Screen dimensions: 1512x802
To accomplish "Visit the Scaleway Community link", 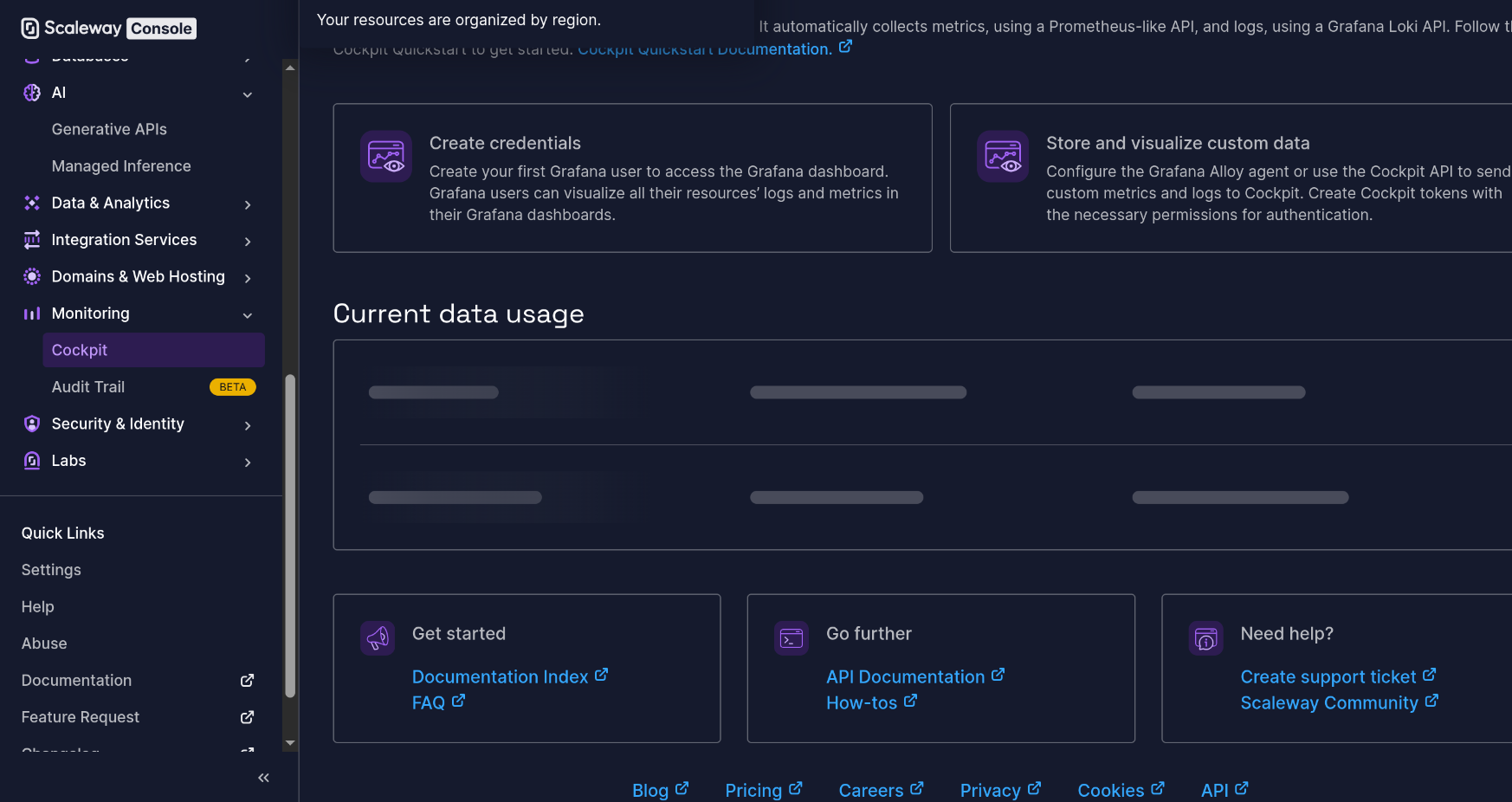I will coord(1329,702).
